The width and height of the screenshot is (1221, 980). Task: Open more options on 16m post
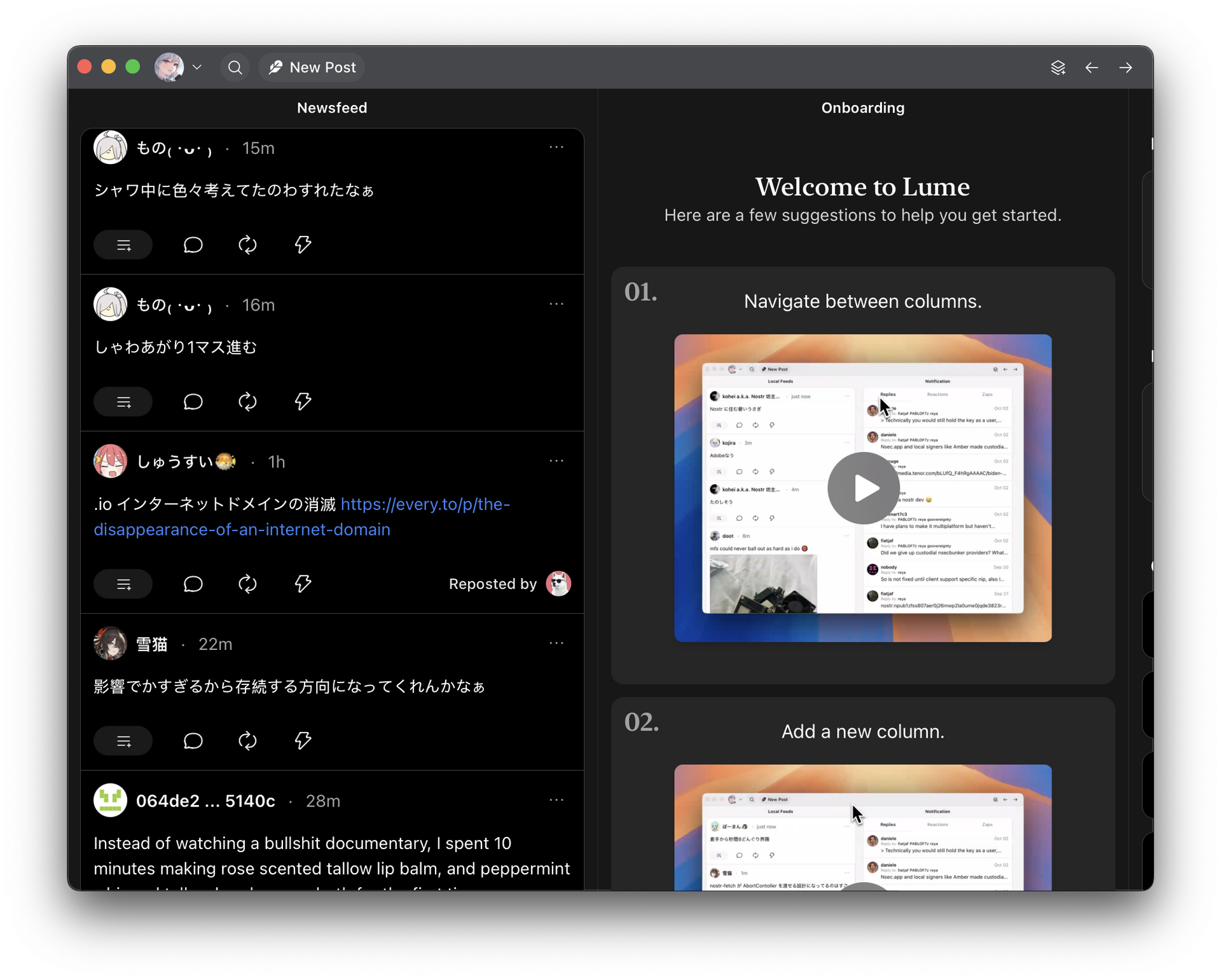[556, 304]
